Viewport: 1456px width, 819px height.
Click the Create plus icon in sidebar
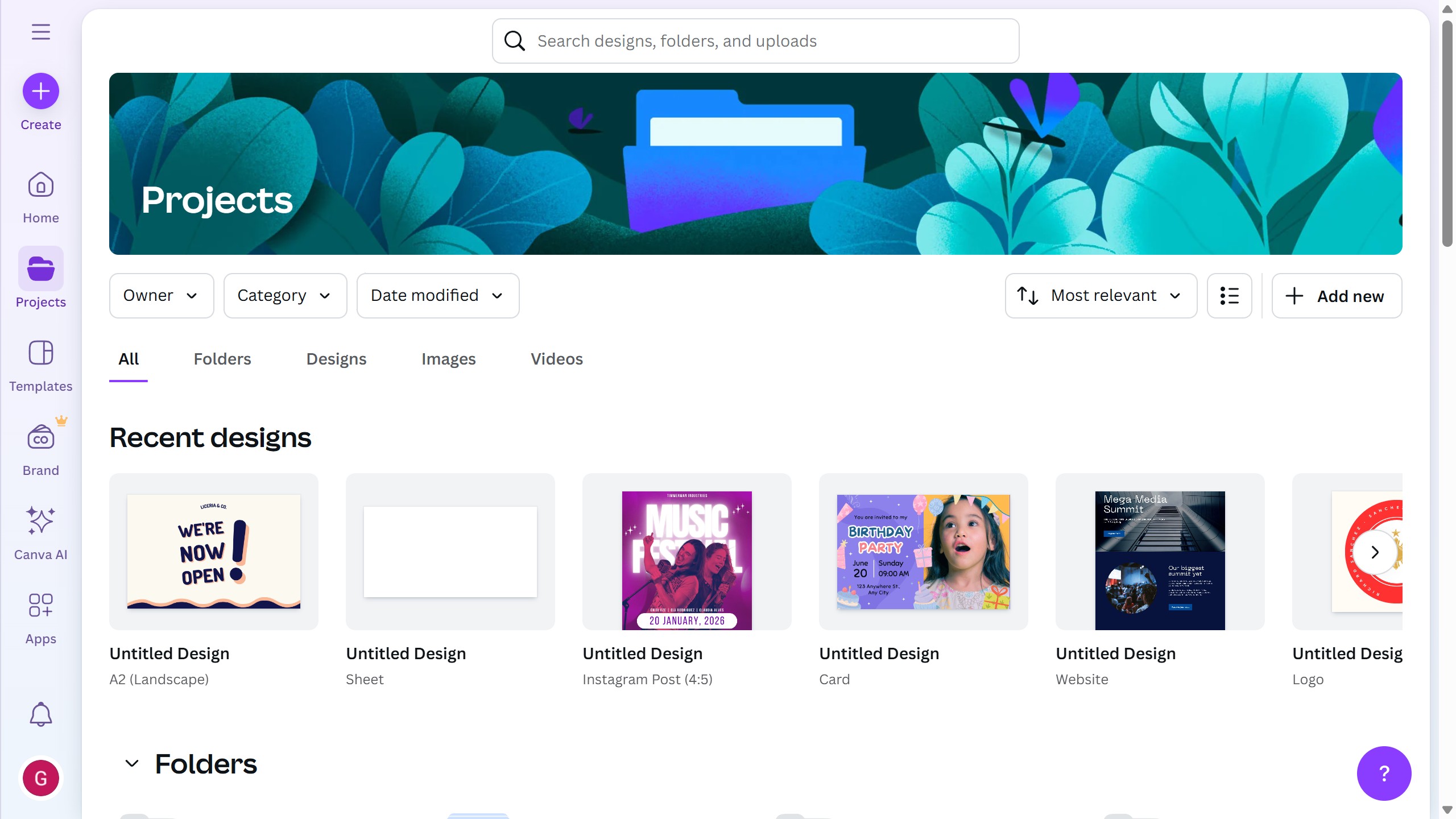[40, 90]
